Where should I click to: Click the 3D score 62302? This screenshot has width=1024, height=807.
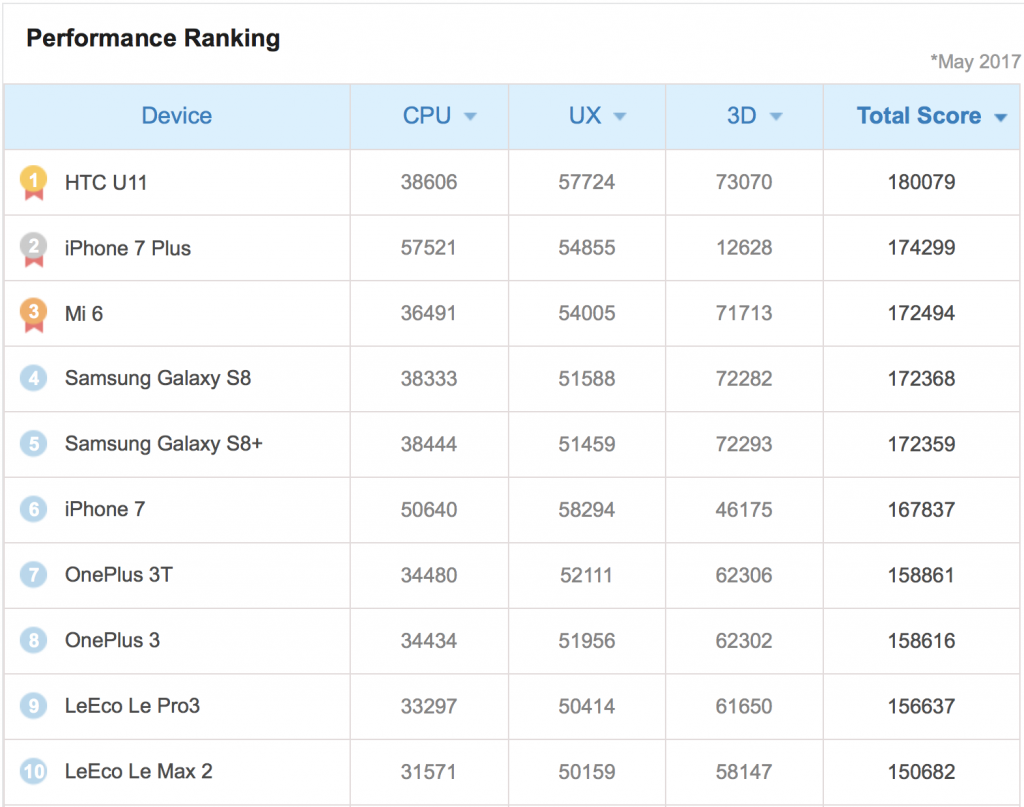coord(744,641)
